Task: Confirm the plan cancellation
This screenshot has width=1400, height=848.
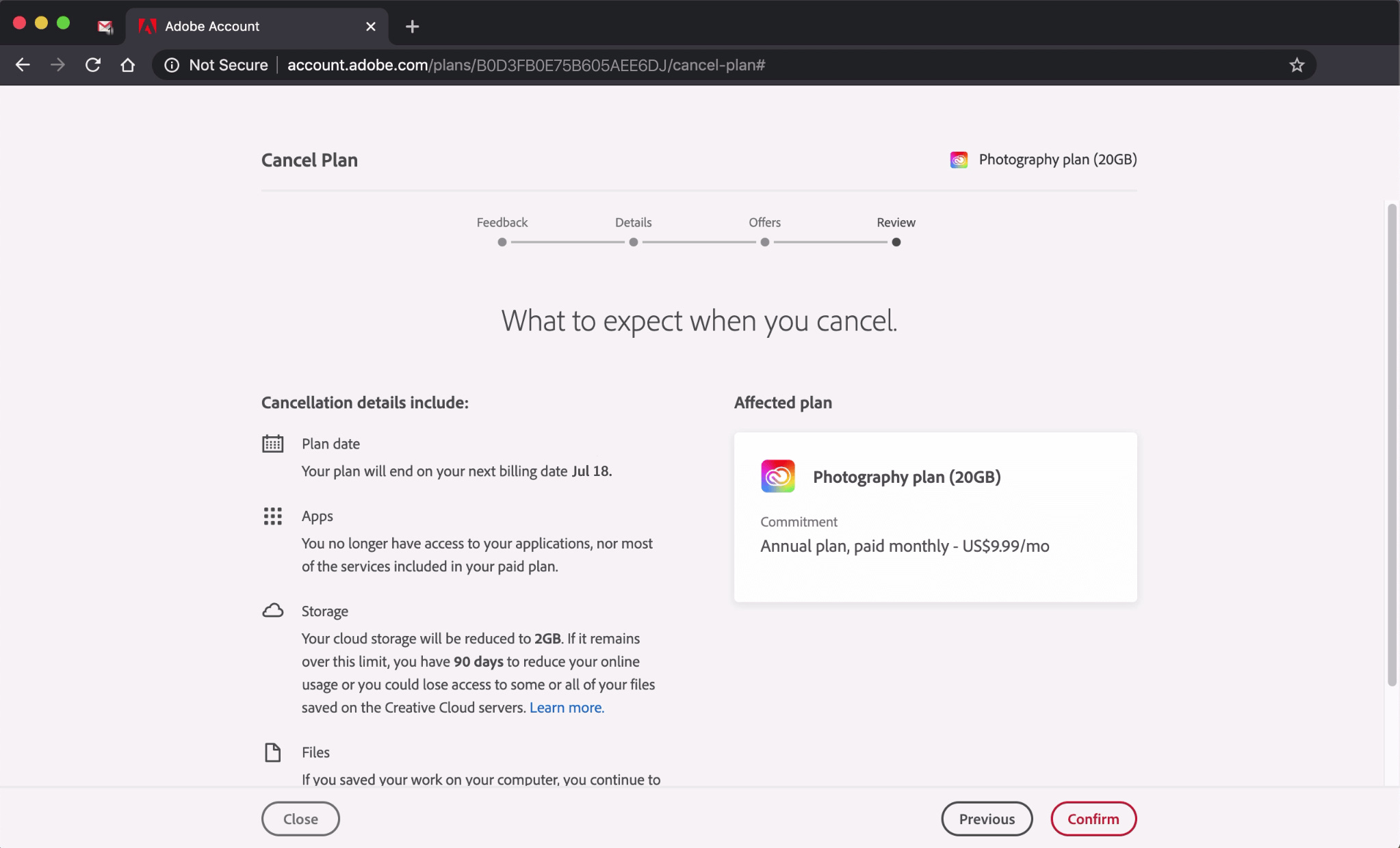Action: [1093, 819]
